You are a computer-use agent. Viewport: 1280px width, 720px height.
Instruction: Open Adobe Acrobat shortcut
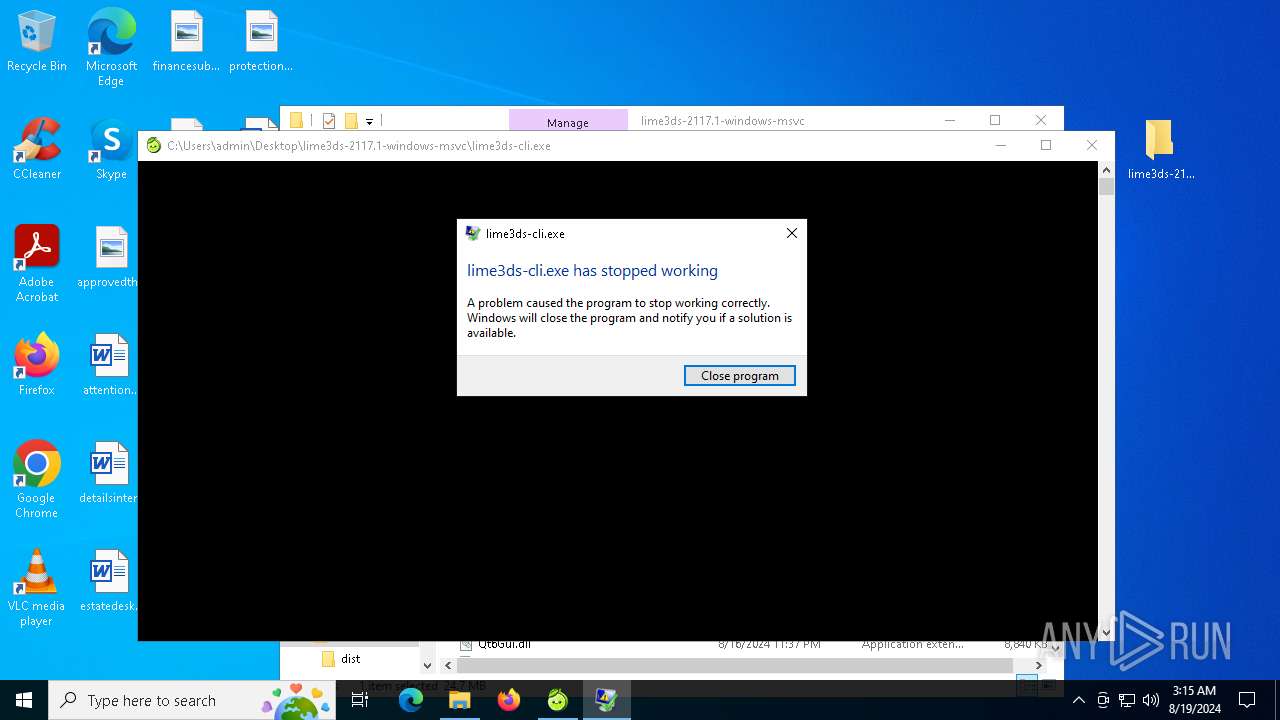[37, 264]
